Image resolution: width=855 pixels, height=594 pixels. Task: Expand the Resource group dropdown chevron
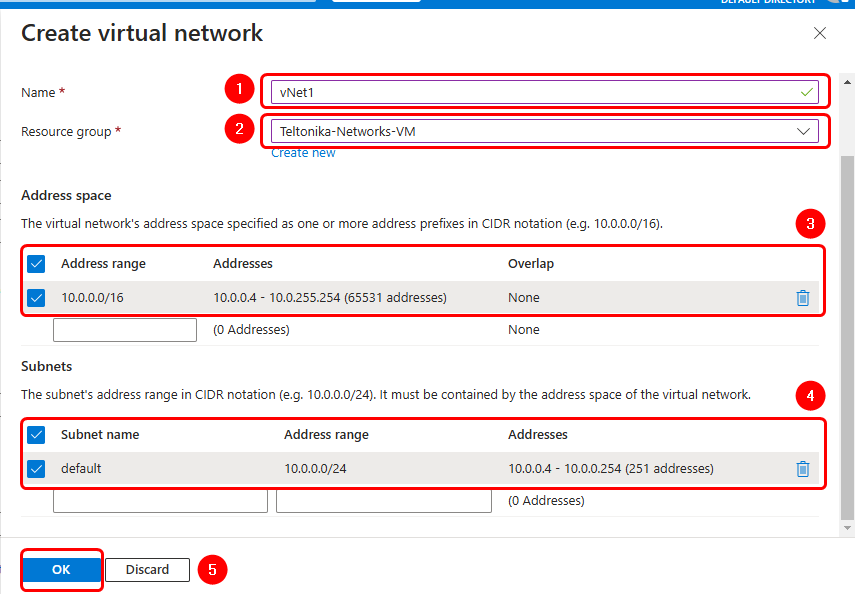click(x=803, y=131)
